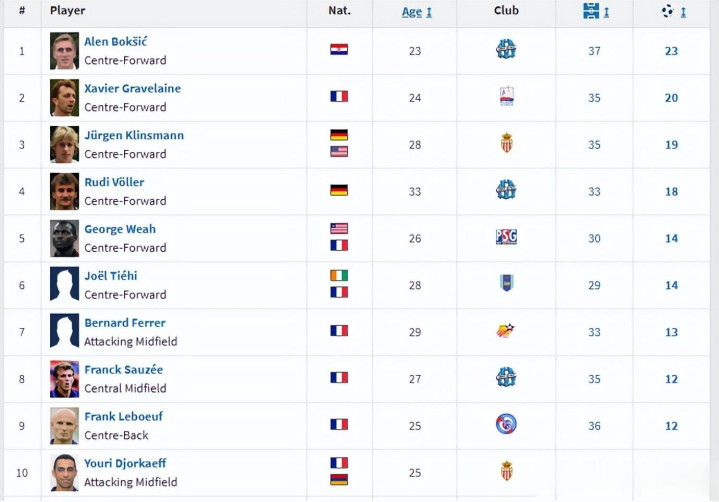Click Marseille crest in Alen Bokšić's row
Screen dimensions: 719x502
(506, 49)
